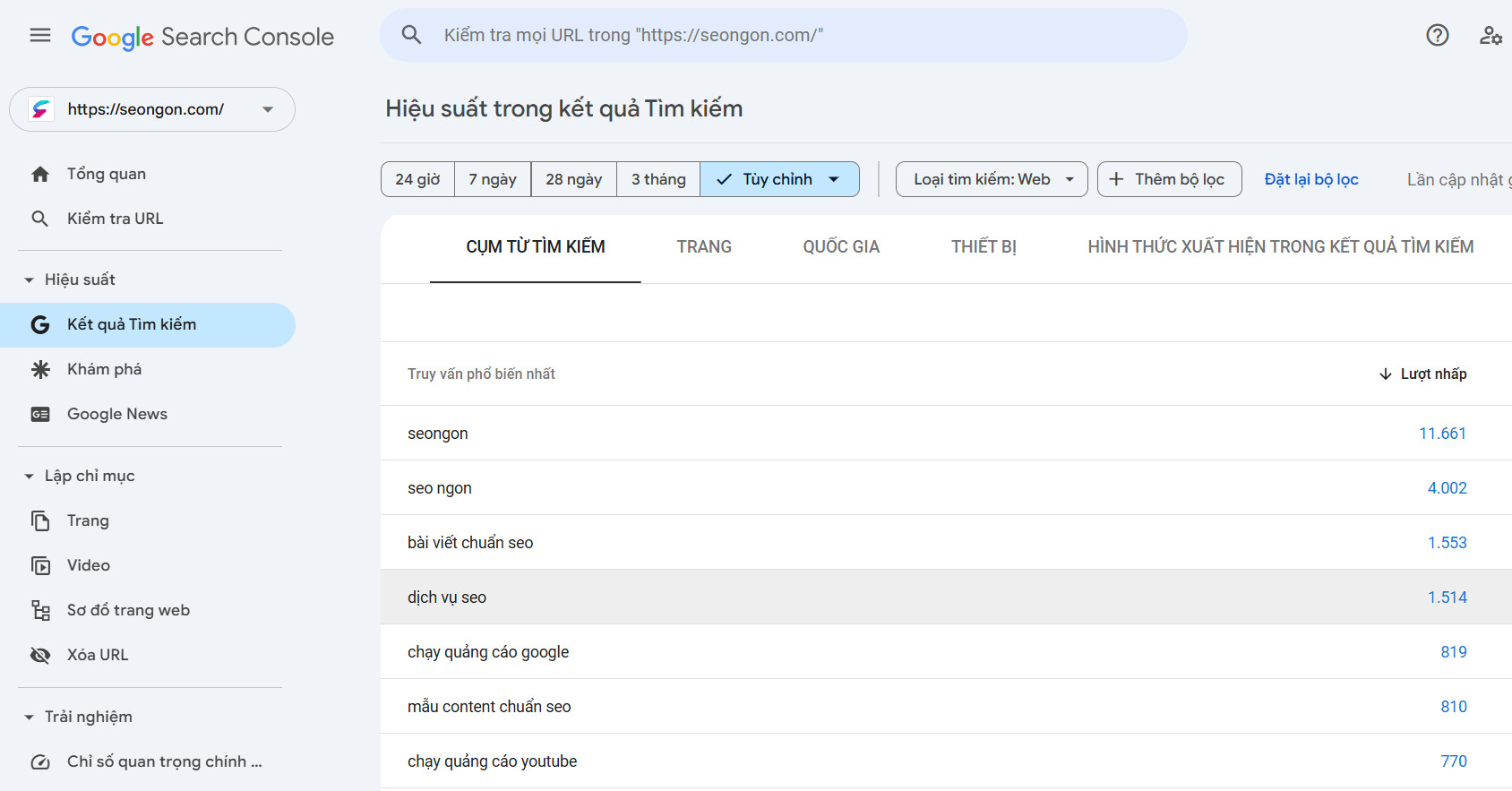Open Khám phá in the sidebar
This screenshot has height=791, width=1512.
(148, 369)
